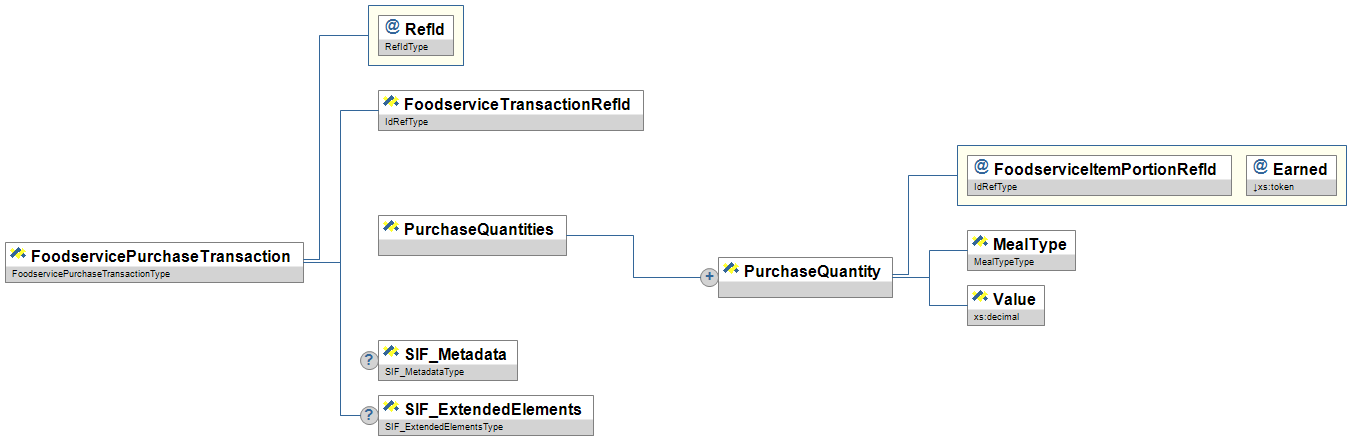Click the RefId attribute @ icon
Image resolution: width=1369 pixels, height=440 pixels.
pyautogui.click(x=392, y=28)
